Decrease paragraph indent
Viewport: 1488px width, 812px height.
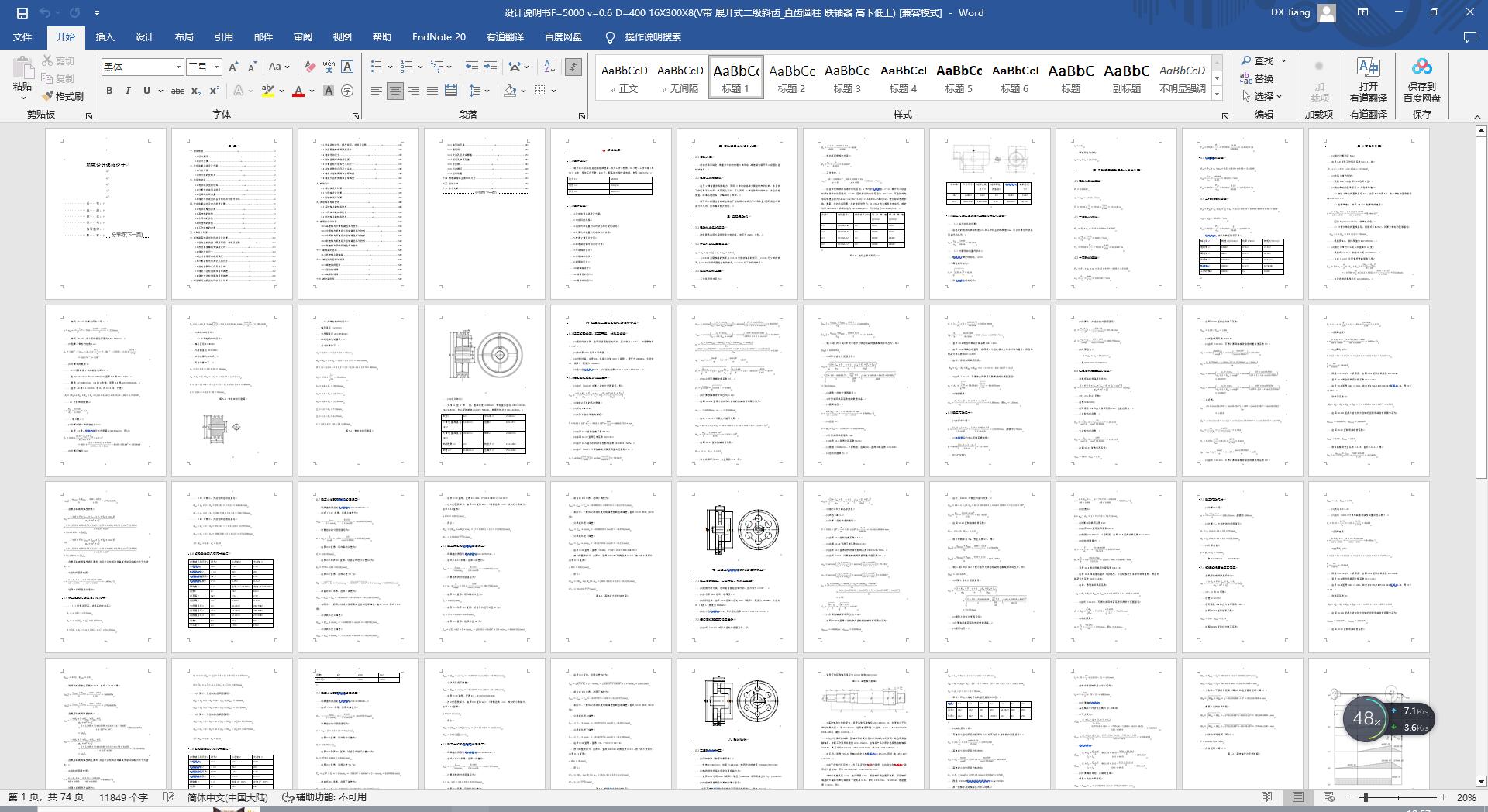coord(471,67)
